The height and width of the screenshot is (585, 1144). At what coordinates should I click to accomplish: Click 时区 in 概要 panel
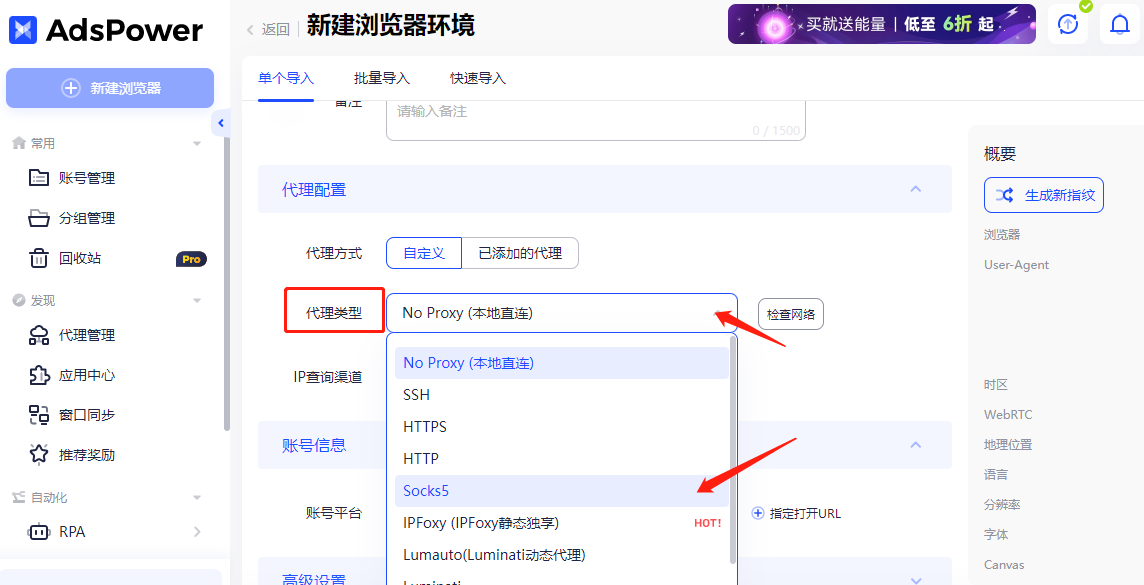(995, 384)
